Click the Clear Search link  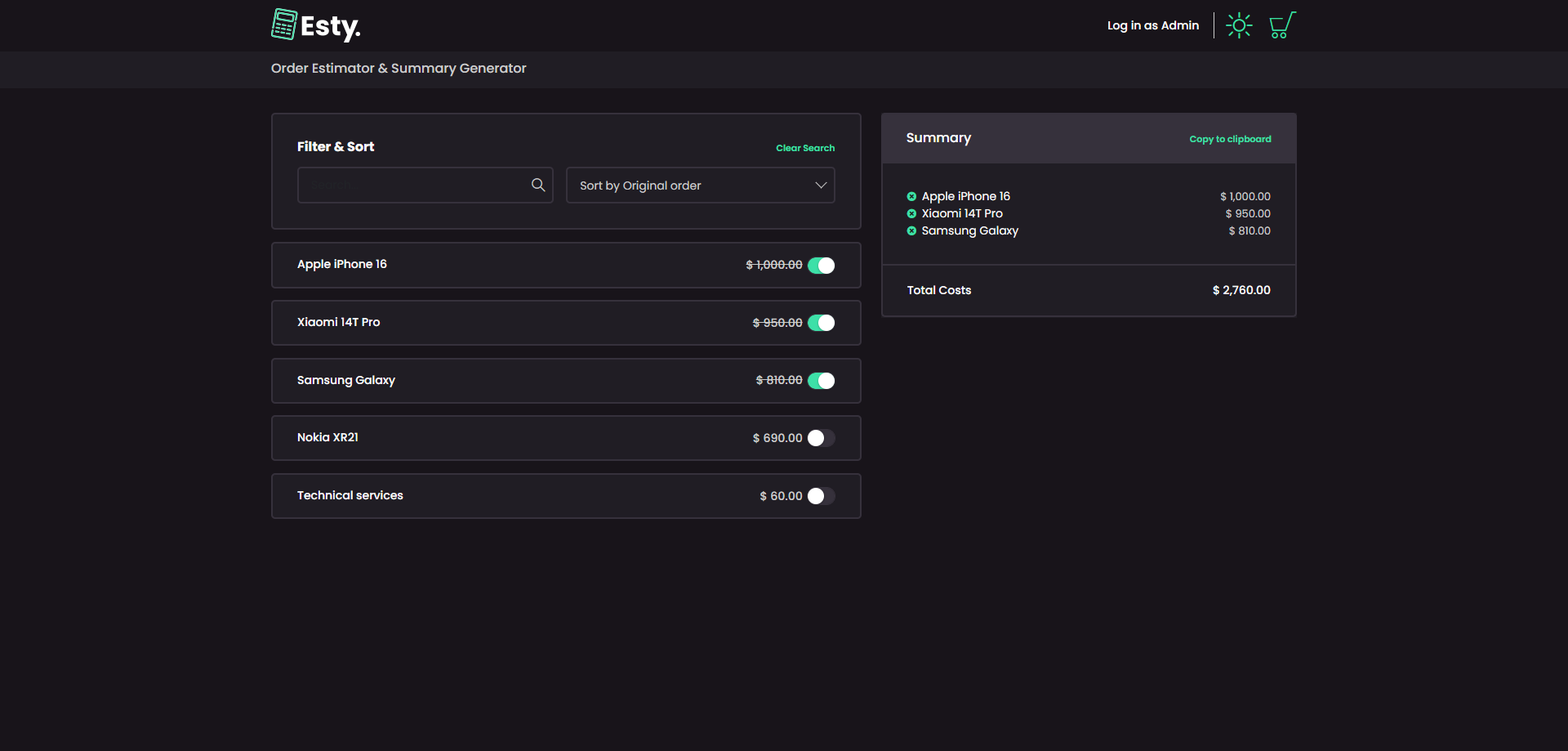pos(804,148)
